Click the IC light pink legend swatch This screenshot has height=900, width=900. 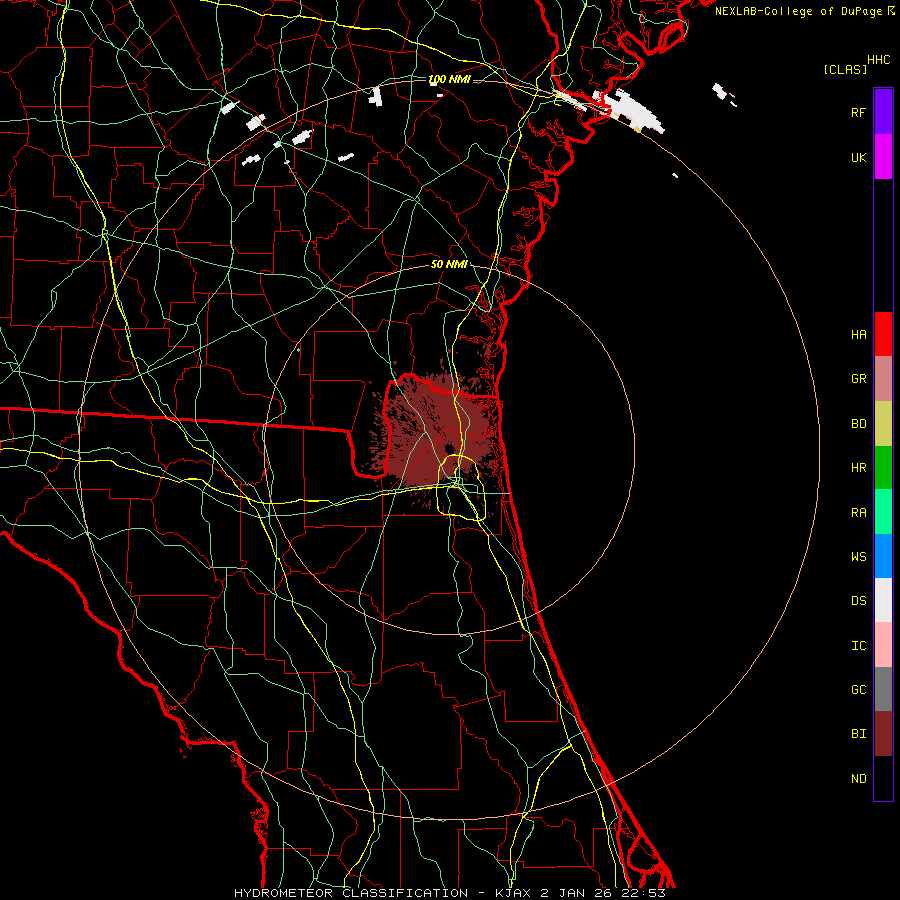(x=883, y=645)
